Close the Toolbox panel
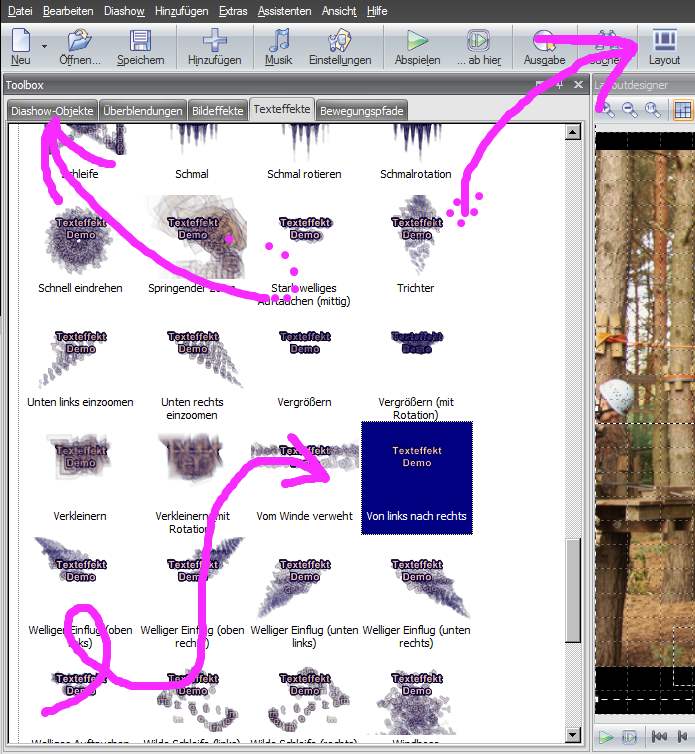Screen dimensions: 695x754 tap(578, 85)
